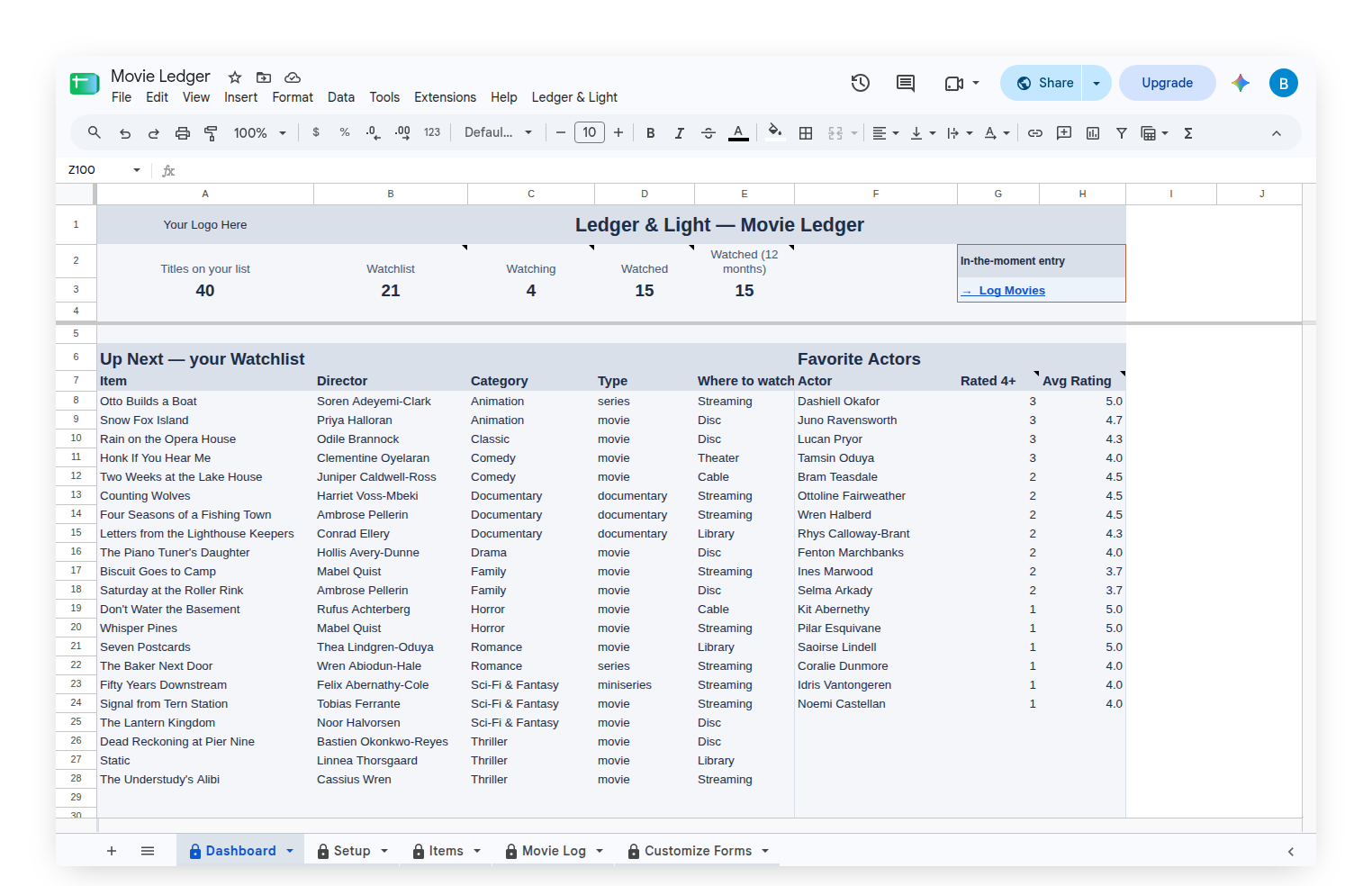This screenshot has height=886, width=1372.
Task: Collapse the toolbar with up chevron
Action: pyautogui.click(x=1277, y=133)
